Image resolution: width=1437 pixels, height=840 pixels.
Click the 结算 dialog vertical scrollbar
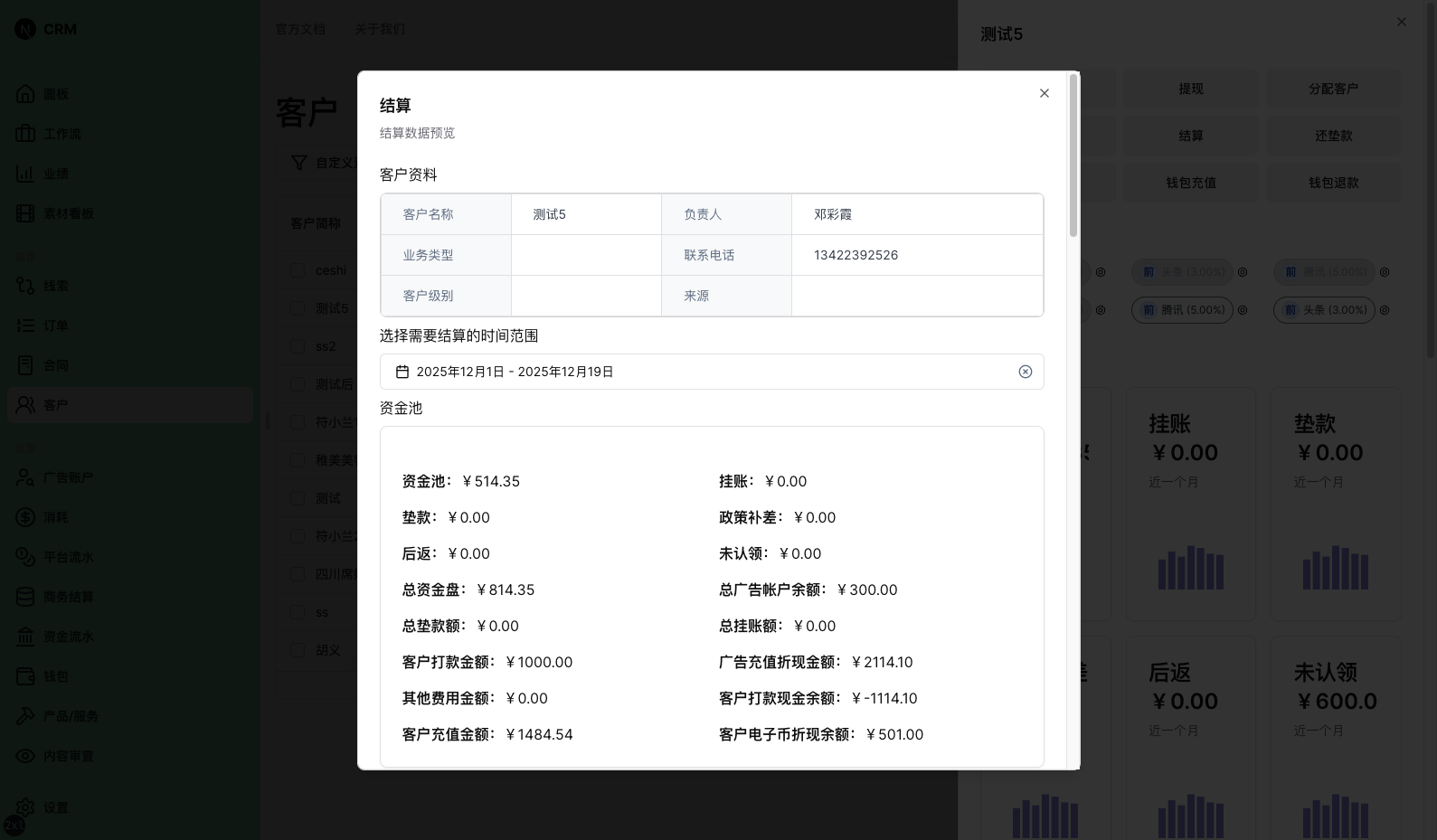pyautogui.click(x=1073, y=156)
